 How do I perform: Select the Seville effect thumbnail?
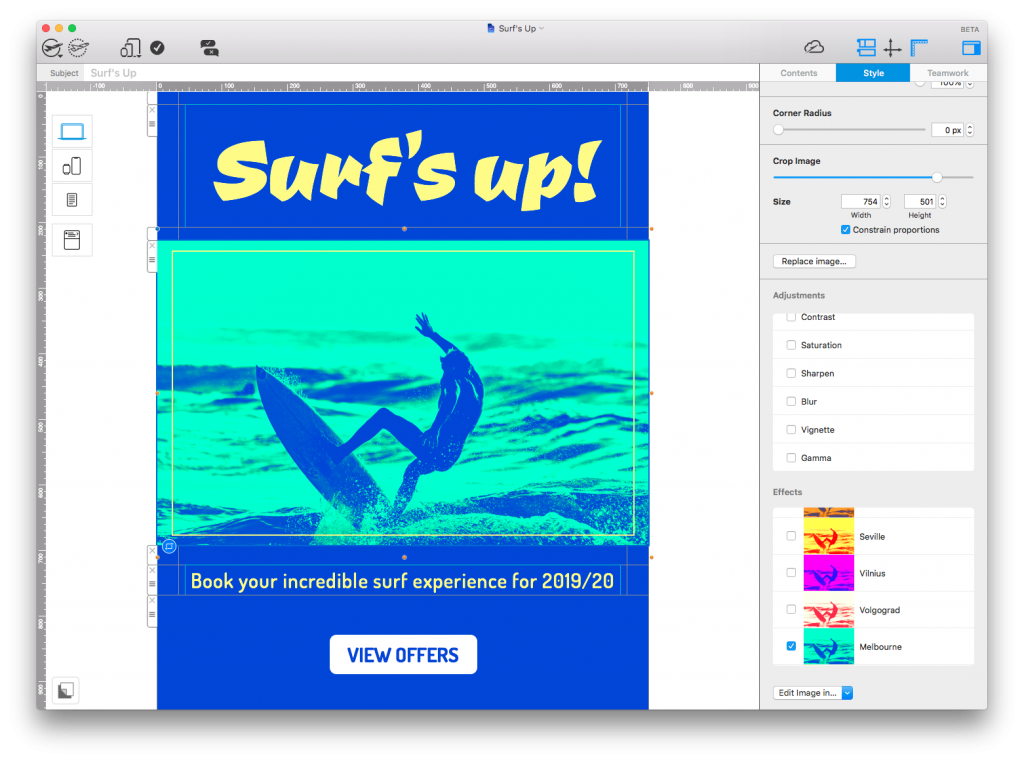click(828, 536)
